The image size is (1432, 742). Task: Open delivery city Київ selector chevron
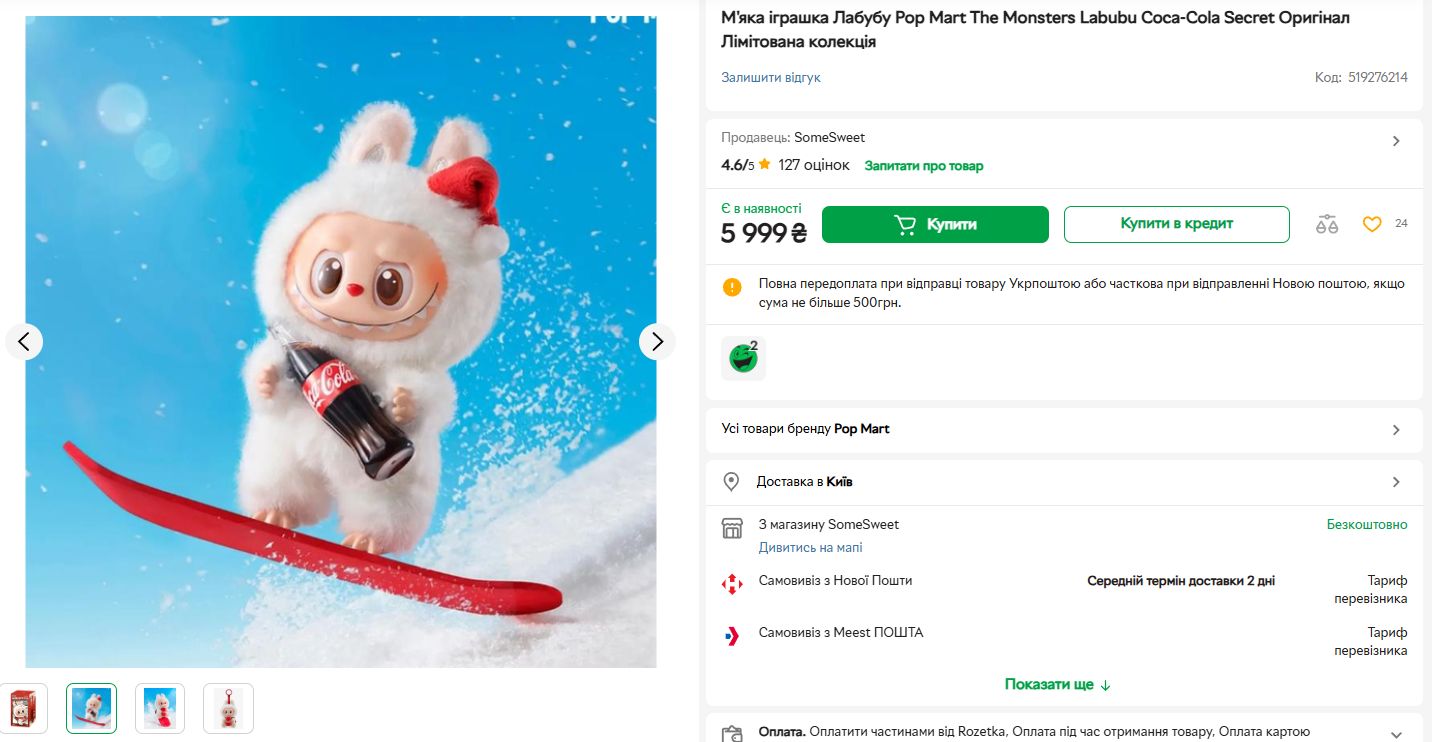1396,482
